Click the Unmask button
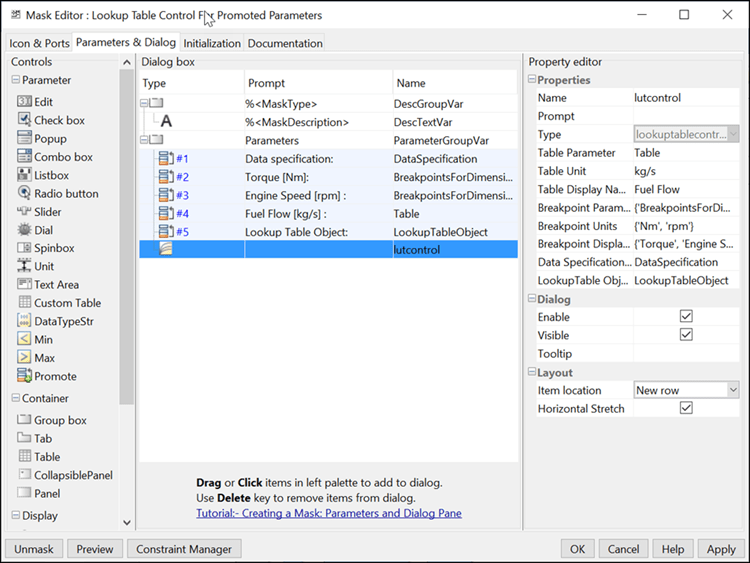The image size is (750, 563). coord(34,549)
